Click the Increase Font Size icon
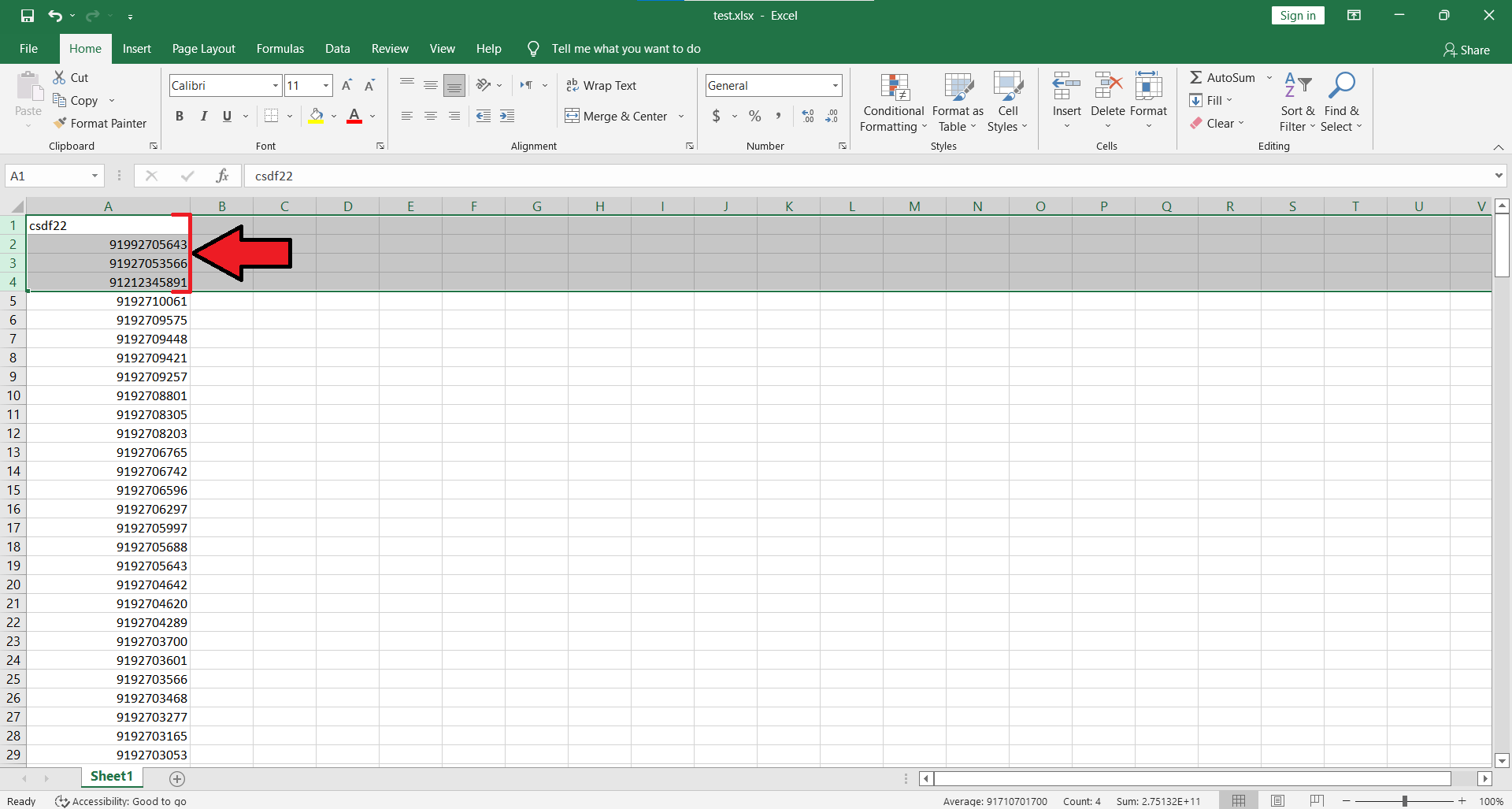Viewport: 1512px width, 809px height. (x=346, y=85)
